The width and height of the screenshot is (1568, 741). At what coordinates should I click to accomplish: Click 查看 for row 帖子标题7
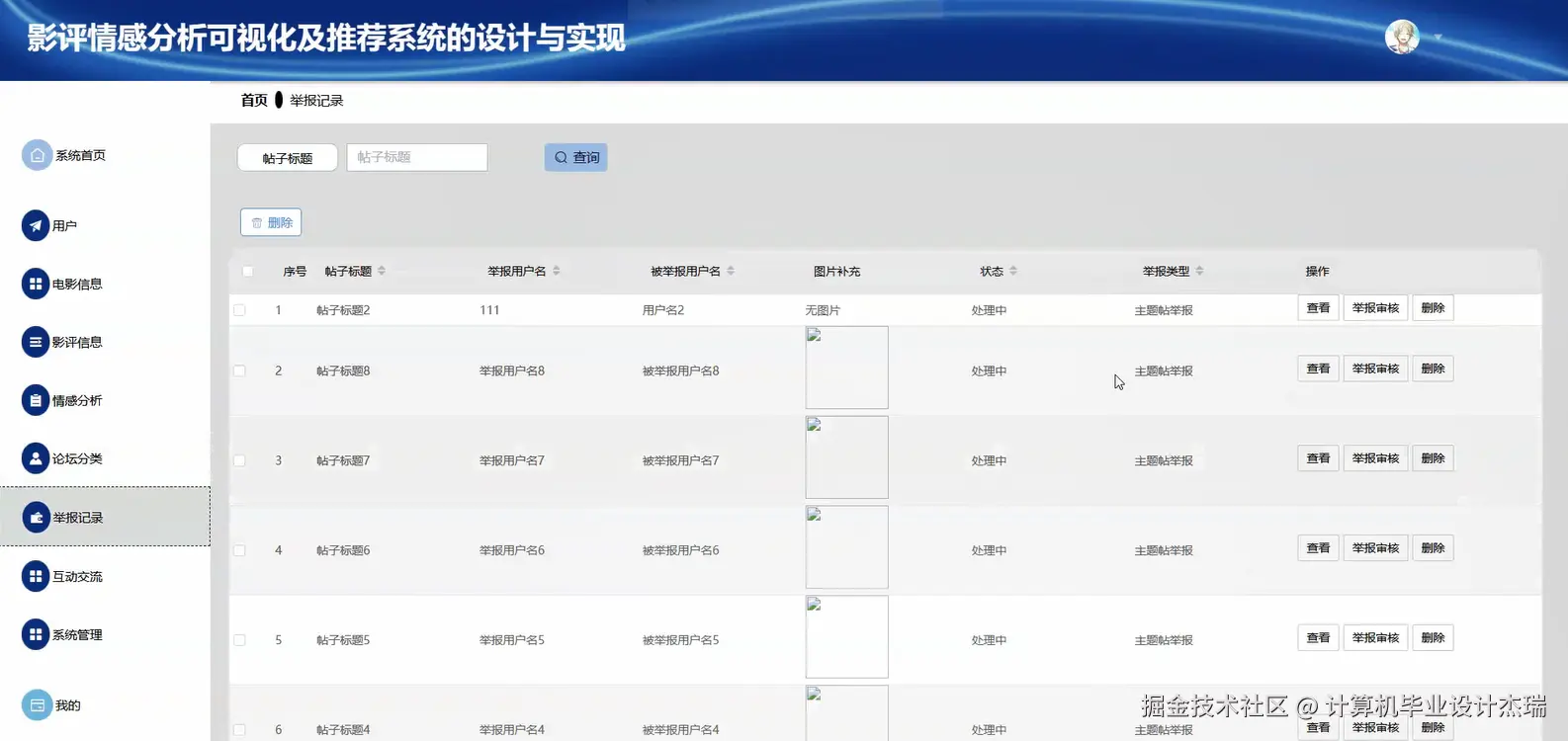pyautogui.click(x=1318, y=458)
